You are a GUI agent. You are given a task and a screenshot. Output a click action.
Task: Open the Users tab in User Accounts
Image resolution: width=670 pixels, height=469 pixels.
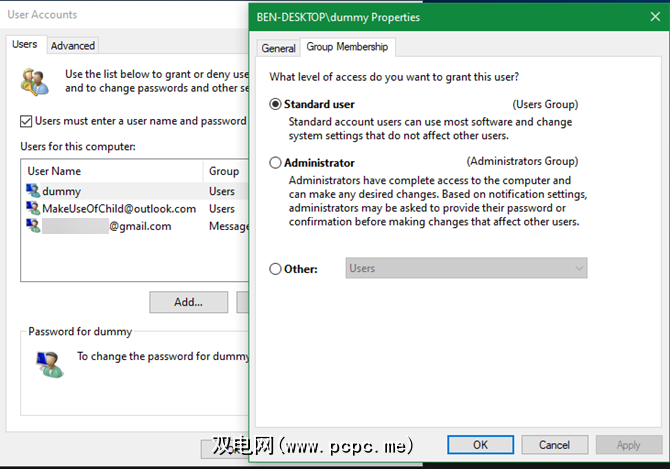pos(25,44)
